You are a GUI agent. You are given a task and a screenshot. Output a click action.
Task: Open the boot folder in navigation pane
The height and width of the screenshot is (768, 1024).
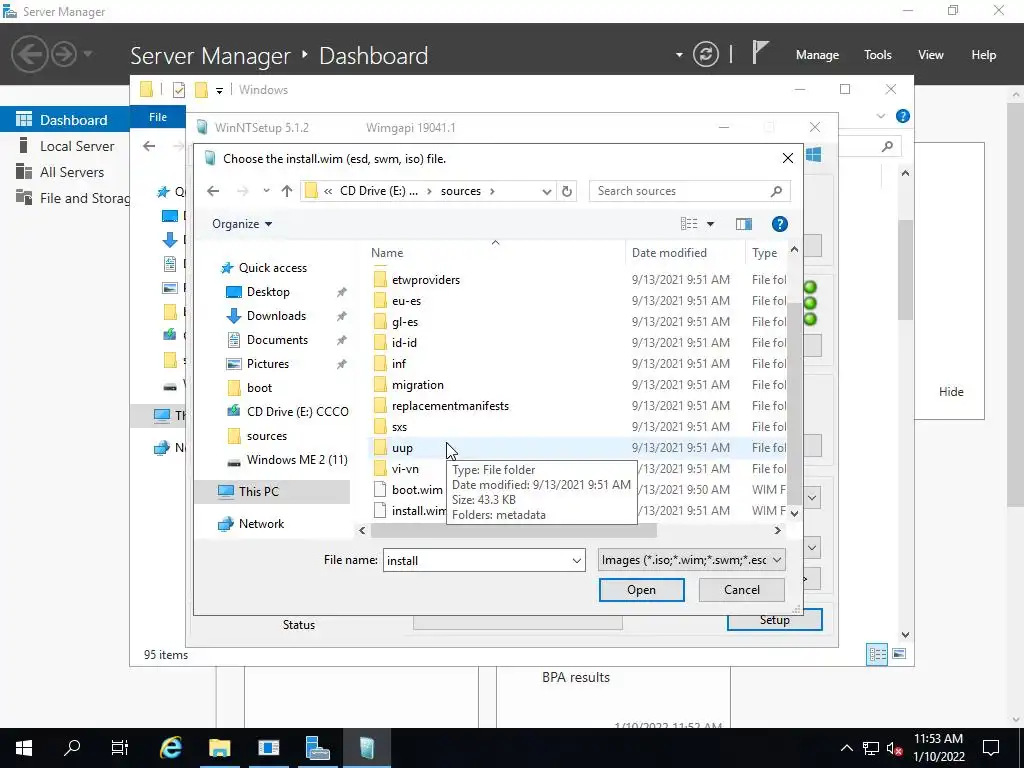pyautogui.click(x=259, y=388)
